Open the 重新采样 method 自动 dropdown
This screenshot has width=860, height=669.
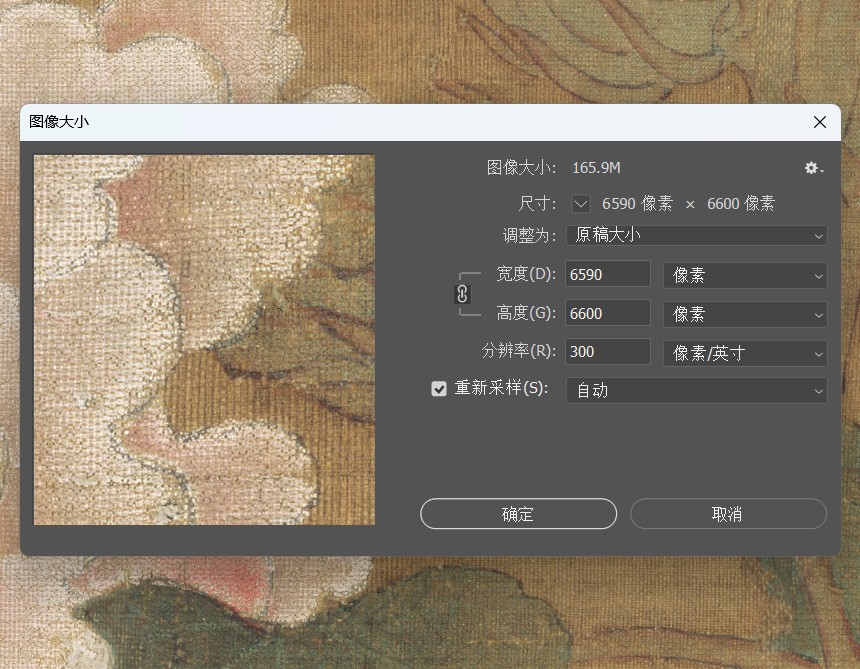click(697, 390)
